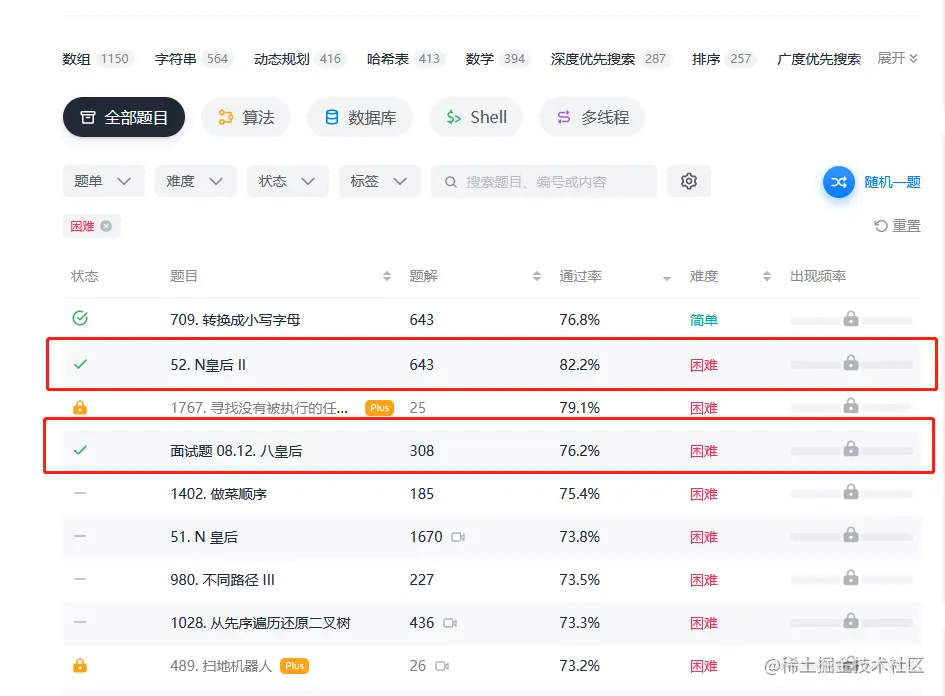This screenshot has width=945, height=696.
Task: Select the 算法 category tab
Action: click(x=246, y=117)
